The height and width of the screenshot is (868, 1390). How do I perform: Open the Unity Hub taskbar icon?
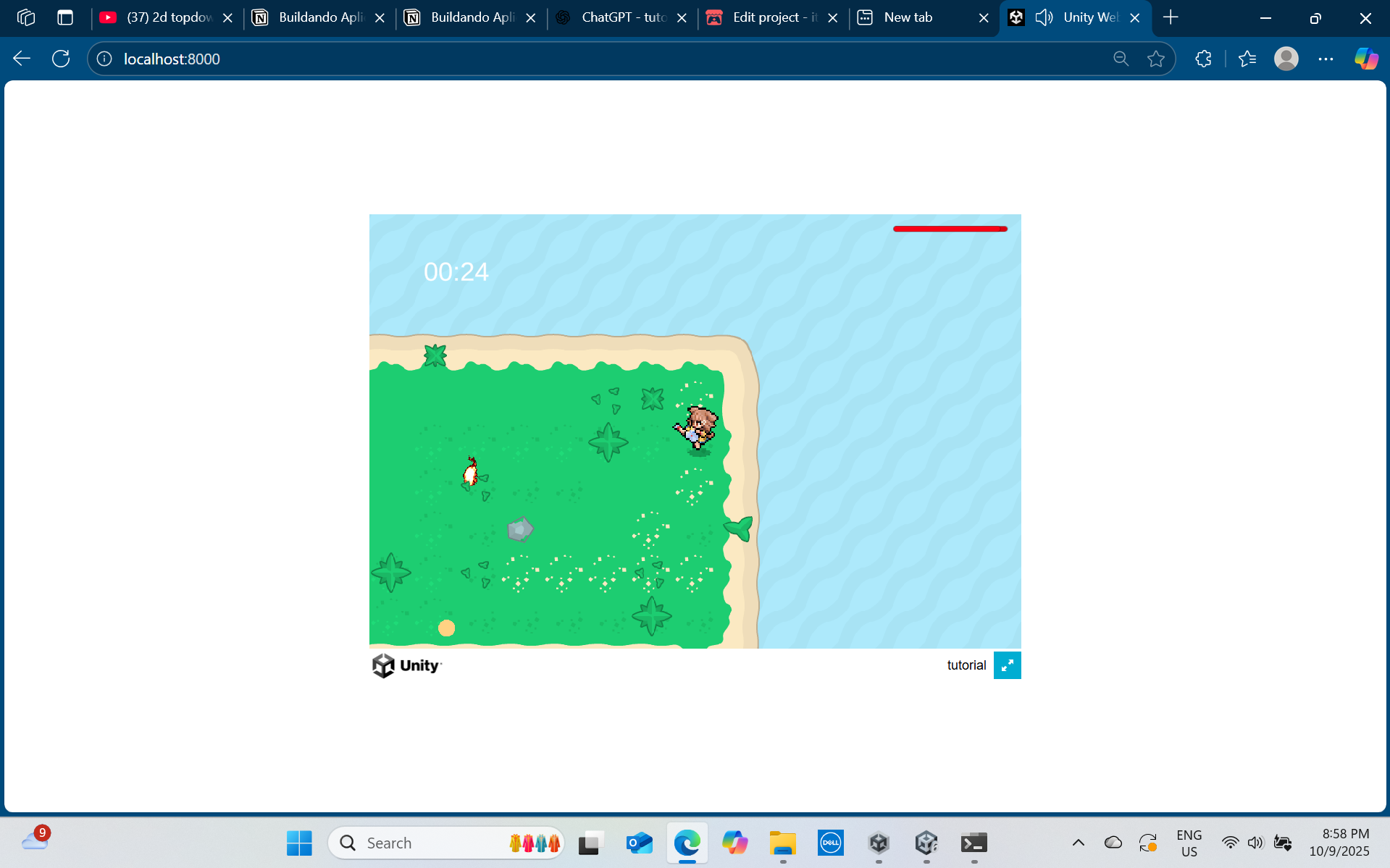879,843
